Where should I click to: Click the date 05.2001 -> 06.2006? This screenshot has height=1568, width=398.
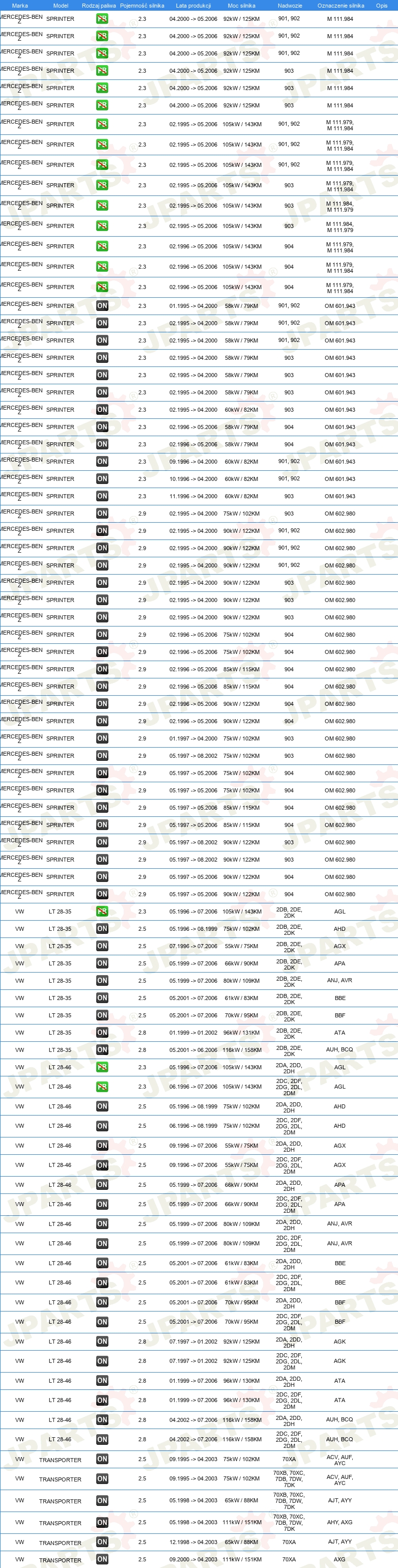(x=193, y=1050)
